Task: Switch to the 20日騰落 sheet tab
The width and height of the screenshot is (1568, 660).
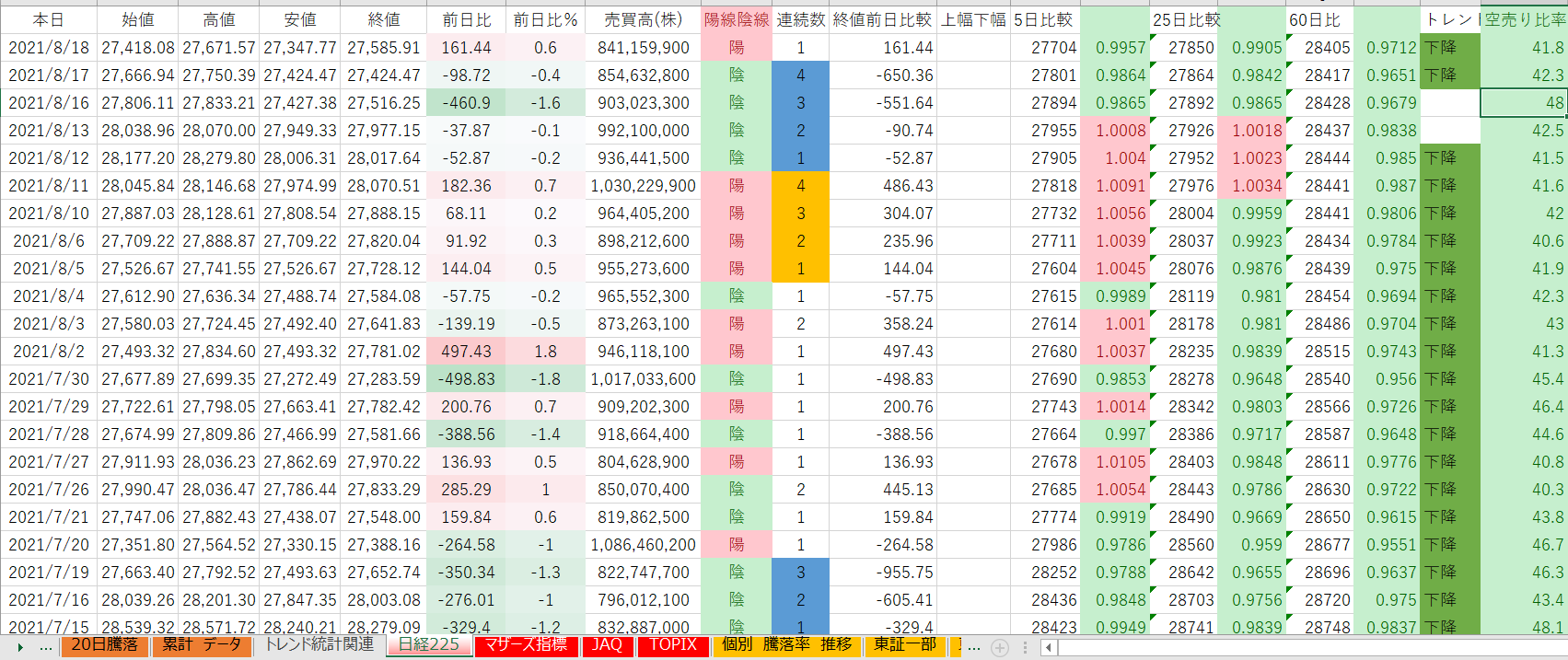Action: (104, 645)
